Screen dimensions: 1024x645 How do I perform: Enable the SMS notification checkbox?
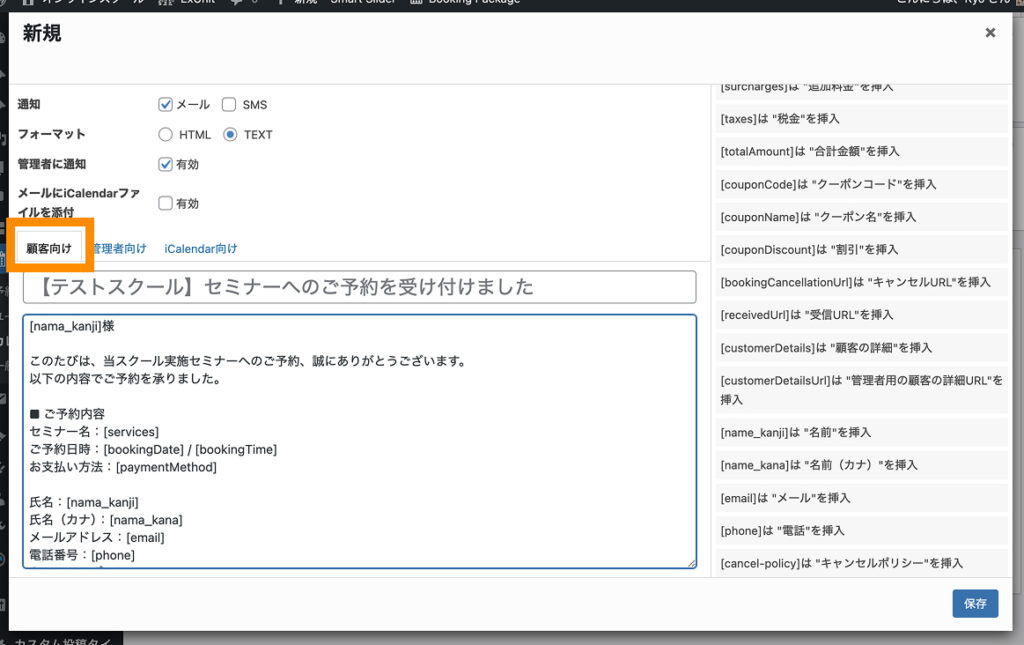coord(229,104)
